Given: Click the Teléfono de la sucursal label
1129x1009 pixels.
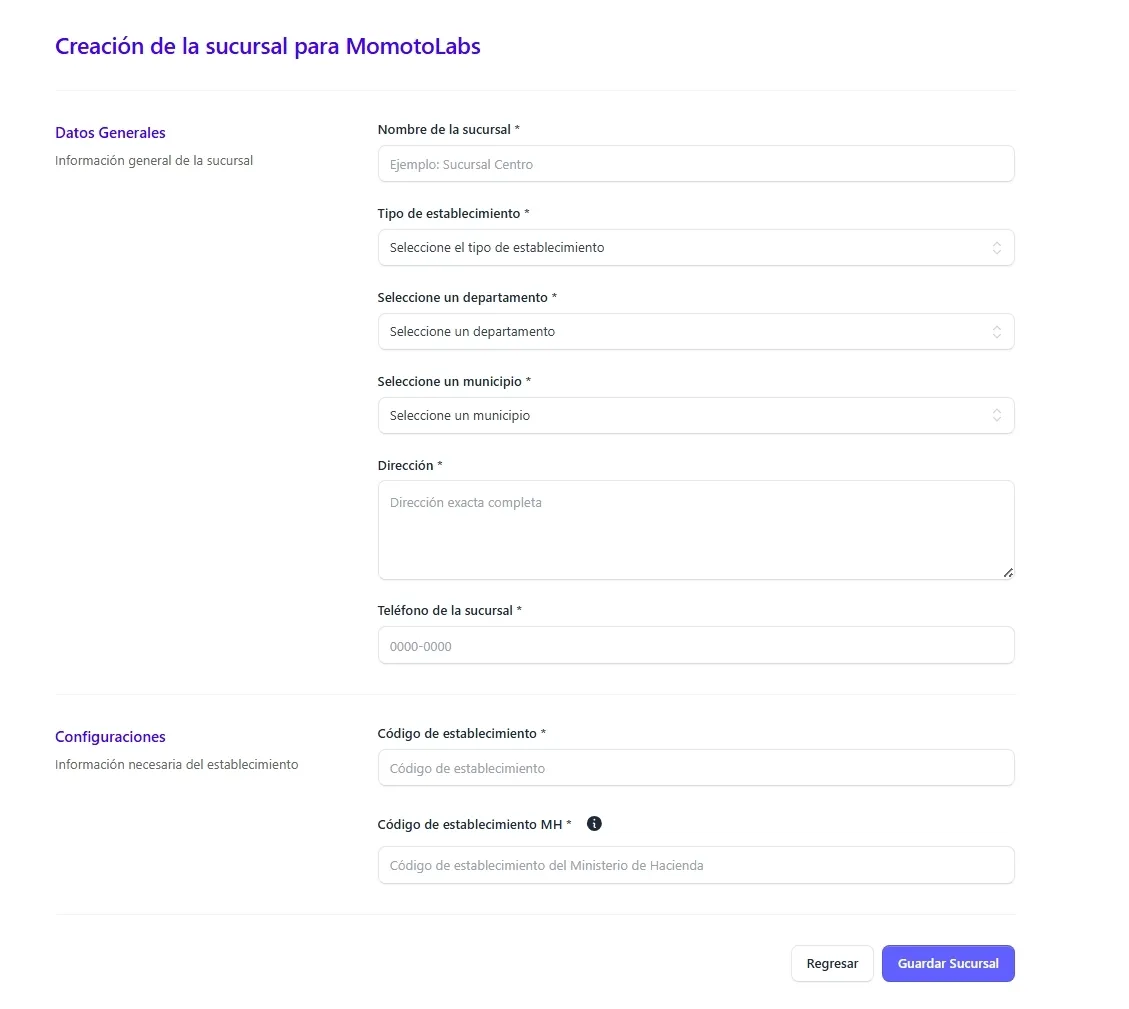Looking at the screenshot, I should click(449, 610).
